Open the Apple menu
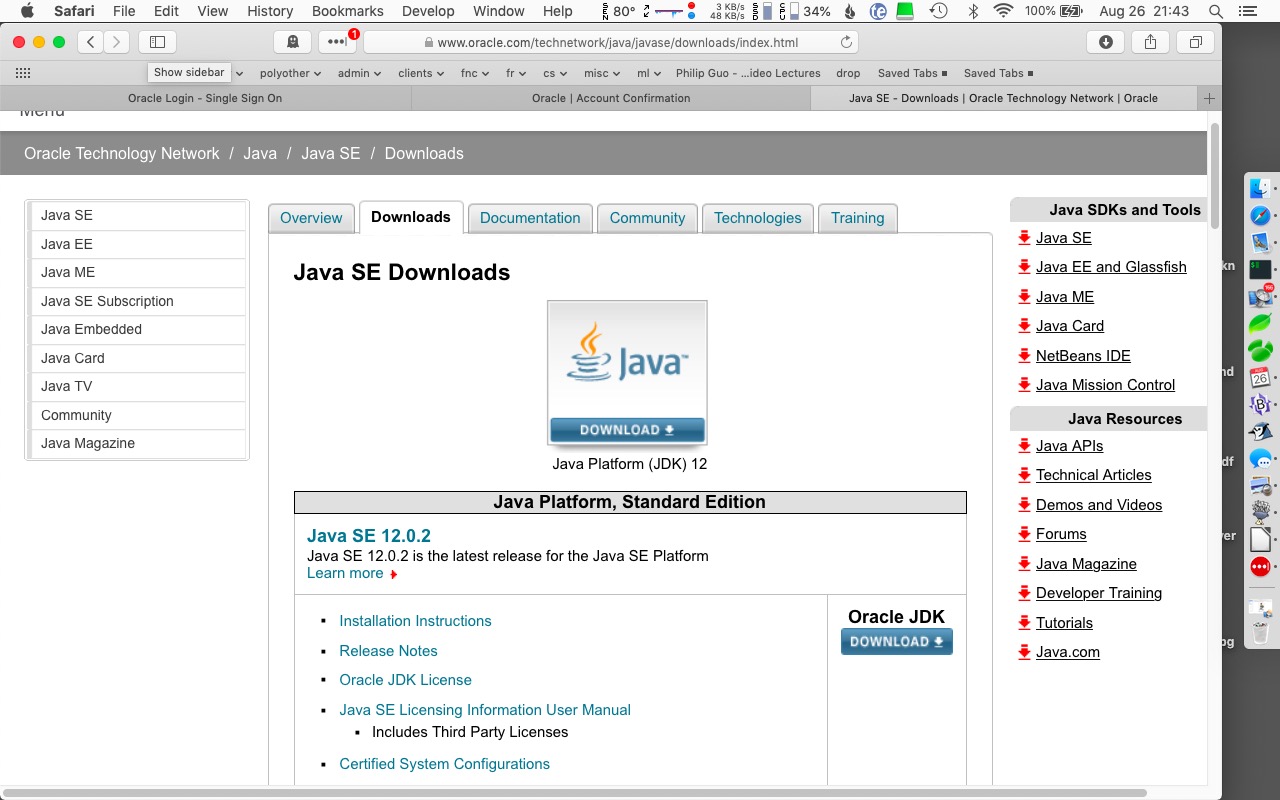1280x800 pixels. (x=27, y=11)
